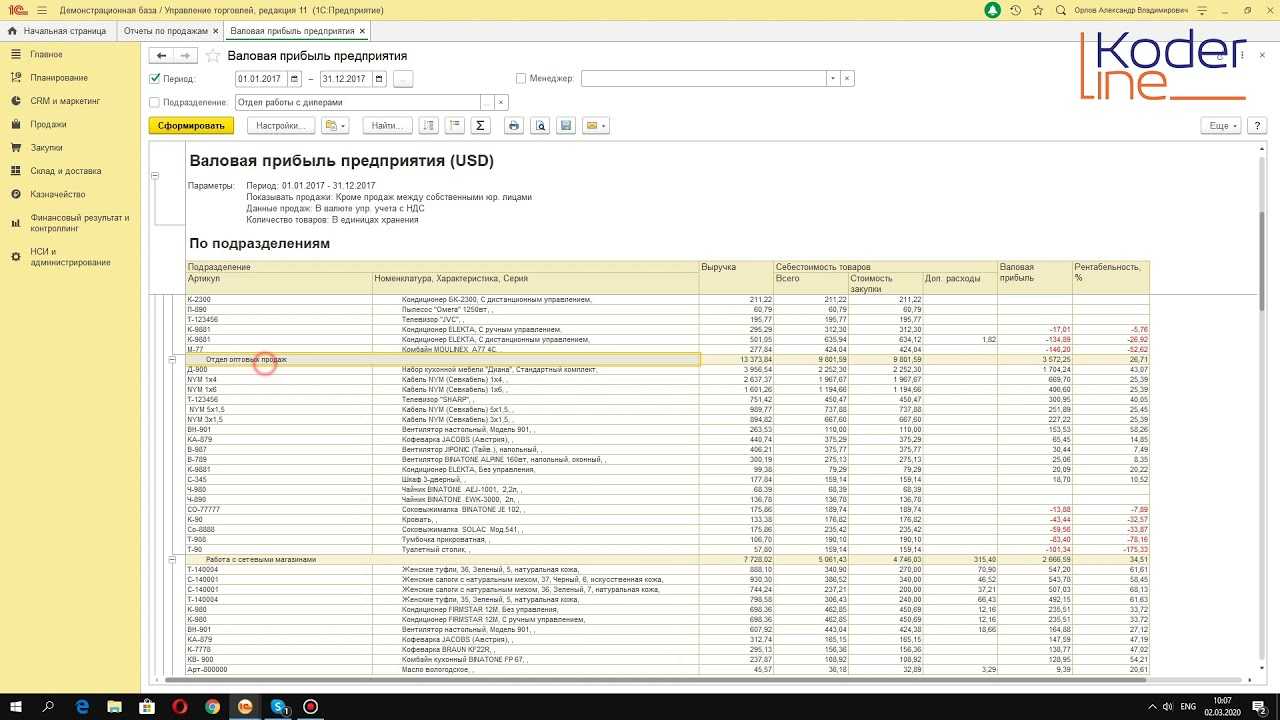Open print preview icon
The image size is (1280, 720).
(540, 126)
